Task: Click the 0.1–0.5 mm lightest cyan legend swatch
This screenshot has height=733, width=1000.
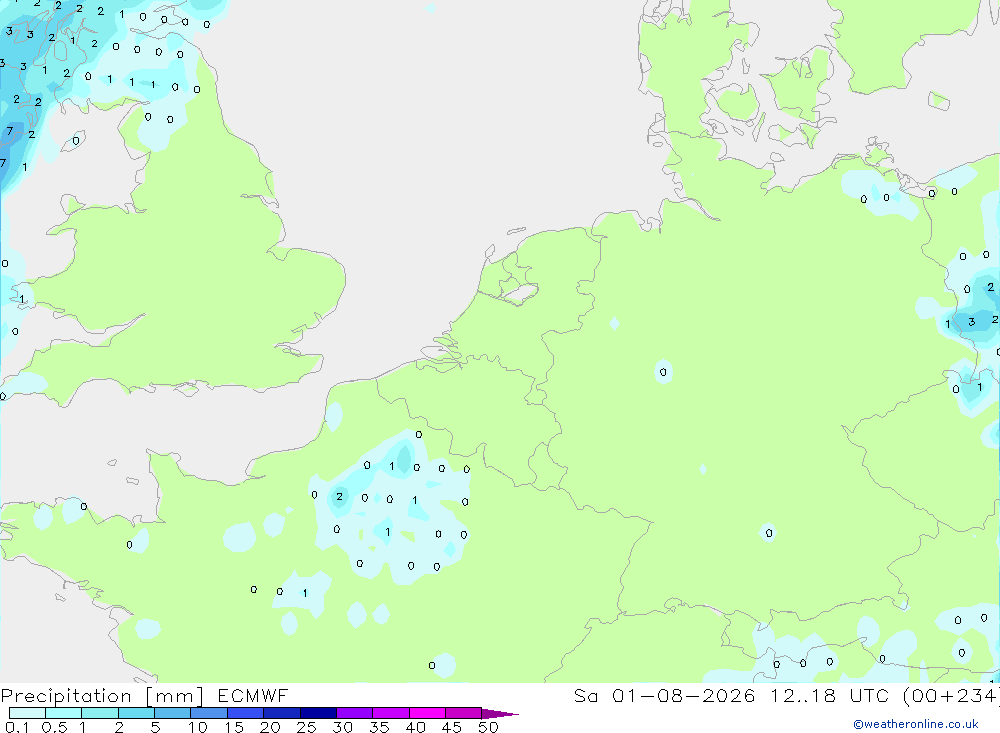Action: tap(27, 713)
